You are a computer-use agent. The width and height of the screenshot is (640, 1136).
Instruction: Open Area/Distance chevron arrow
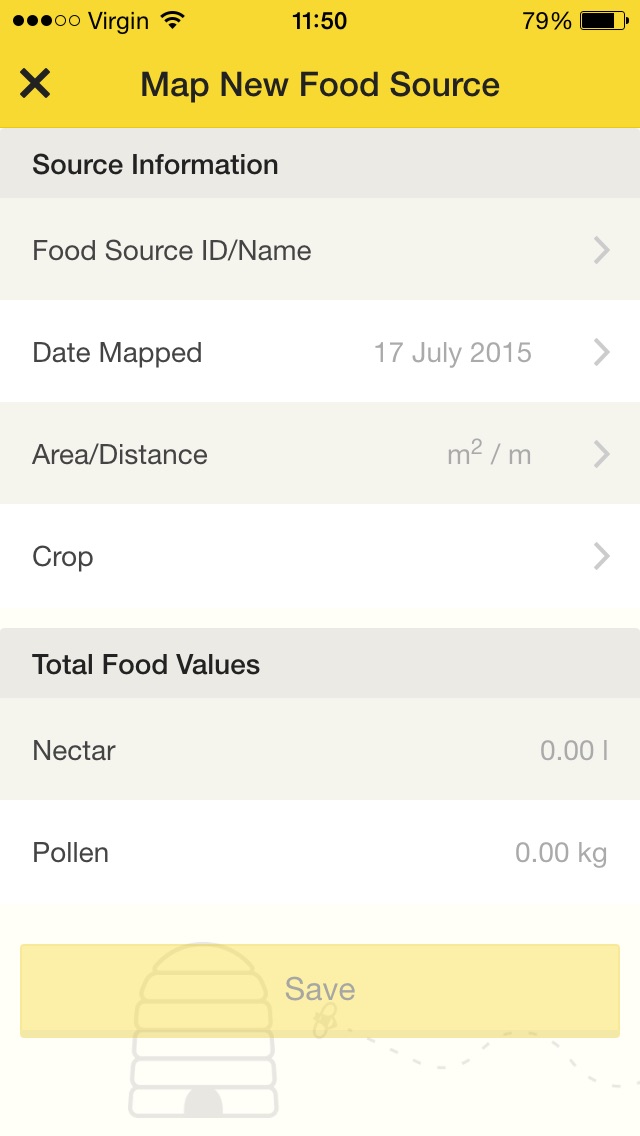click(602, 454)
